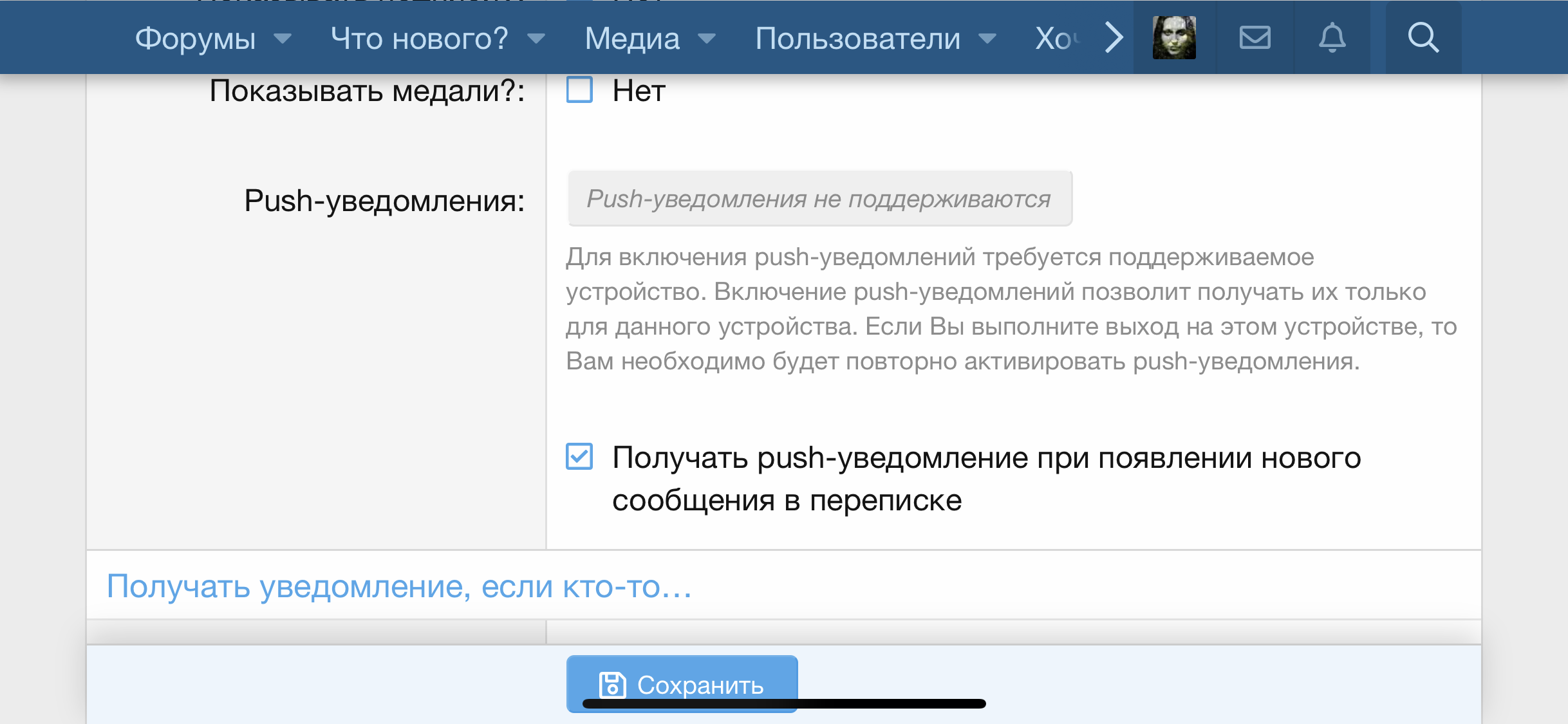Open search with the magnifier icon
Screen dimensions: 1568x724
(1423, 37)
